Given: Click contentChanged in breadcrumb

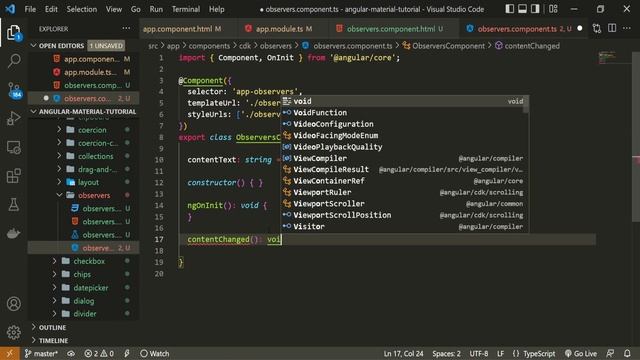Looking at the screenshot, I should tap(532, 46).
